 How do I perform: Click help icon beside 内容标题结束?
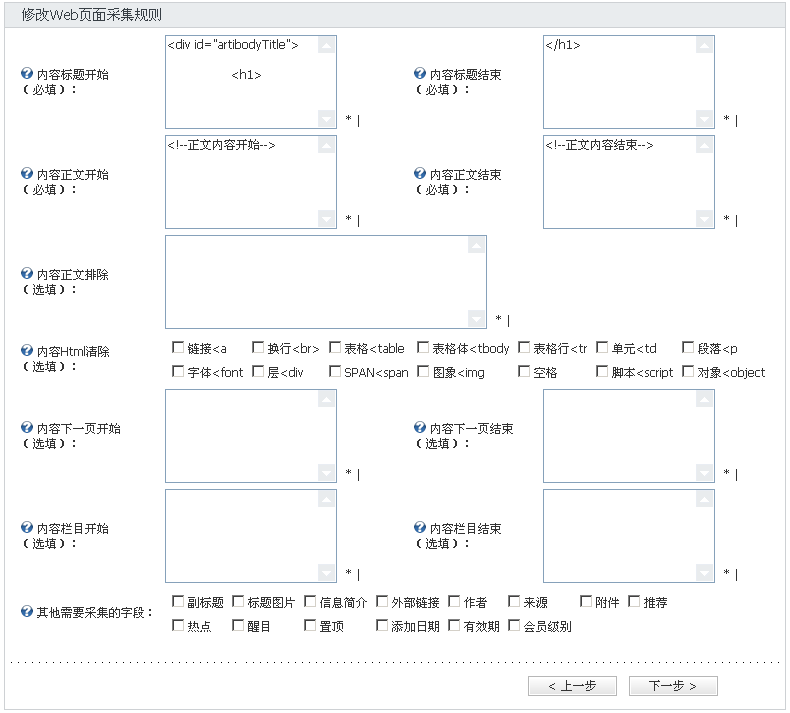click(420, 74)
